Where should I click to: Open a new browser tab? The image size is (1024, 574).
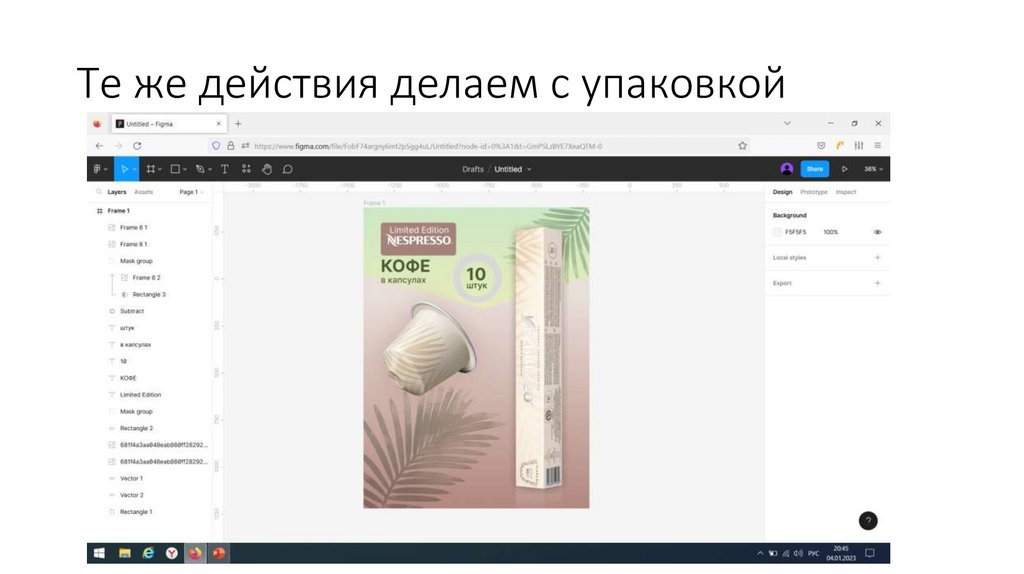238,123
